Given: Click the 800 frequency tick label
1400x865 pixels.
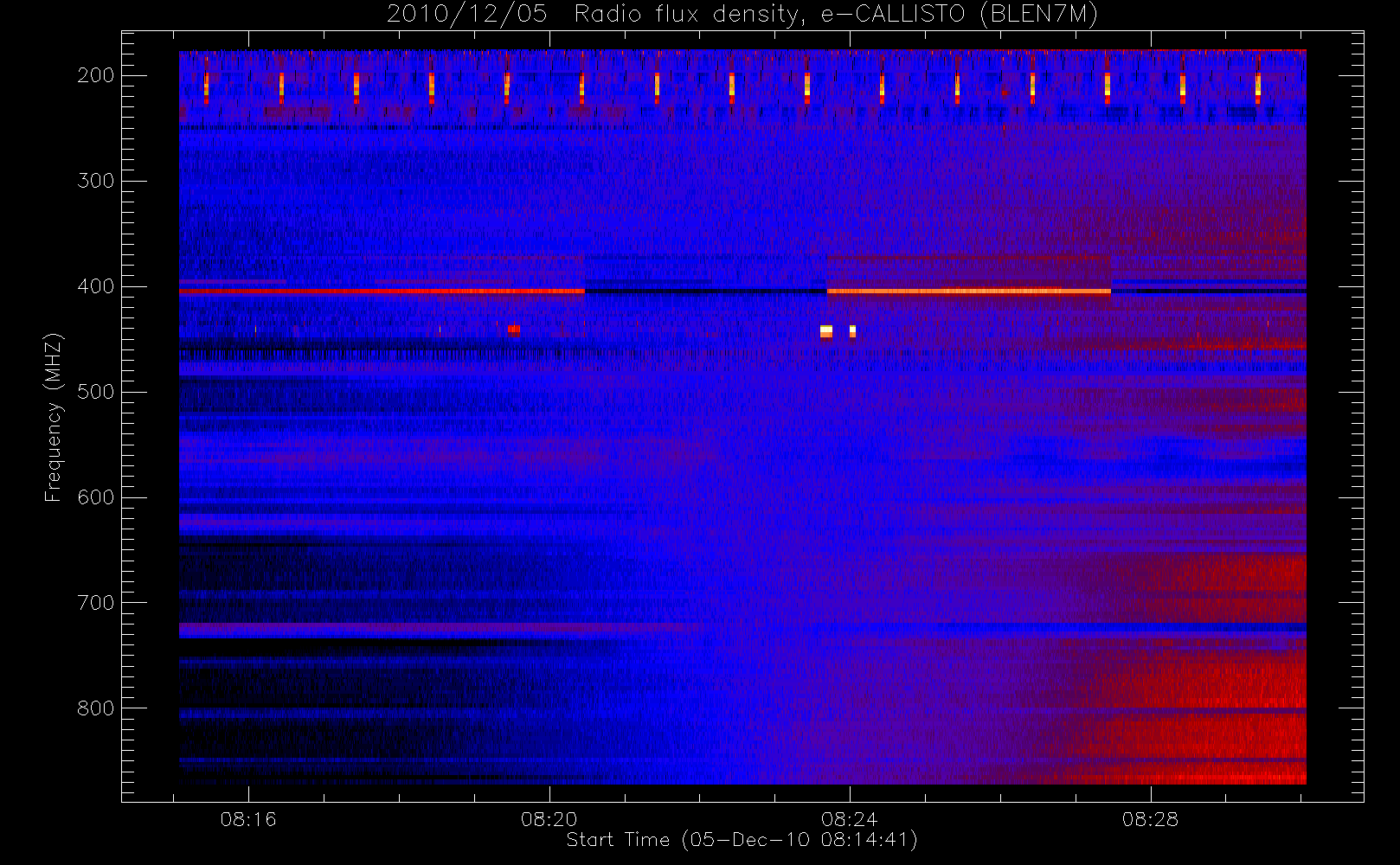Looking at the screenshot, I should point(96,708).
